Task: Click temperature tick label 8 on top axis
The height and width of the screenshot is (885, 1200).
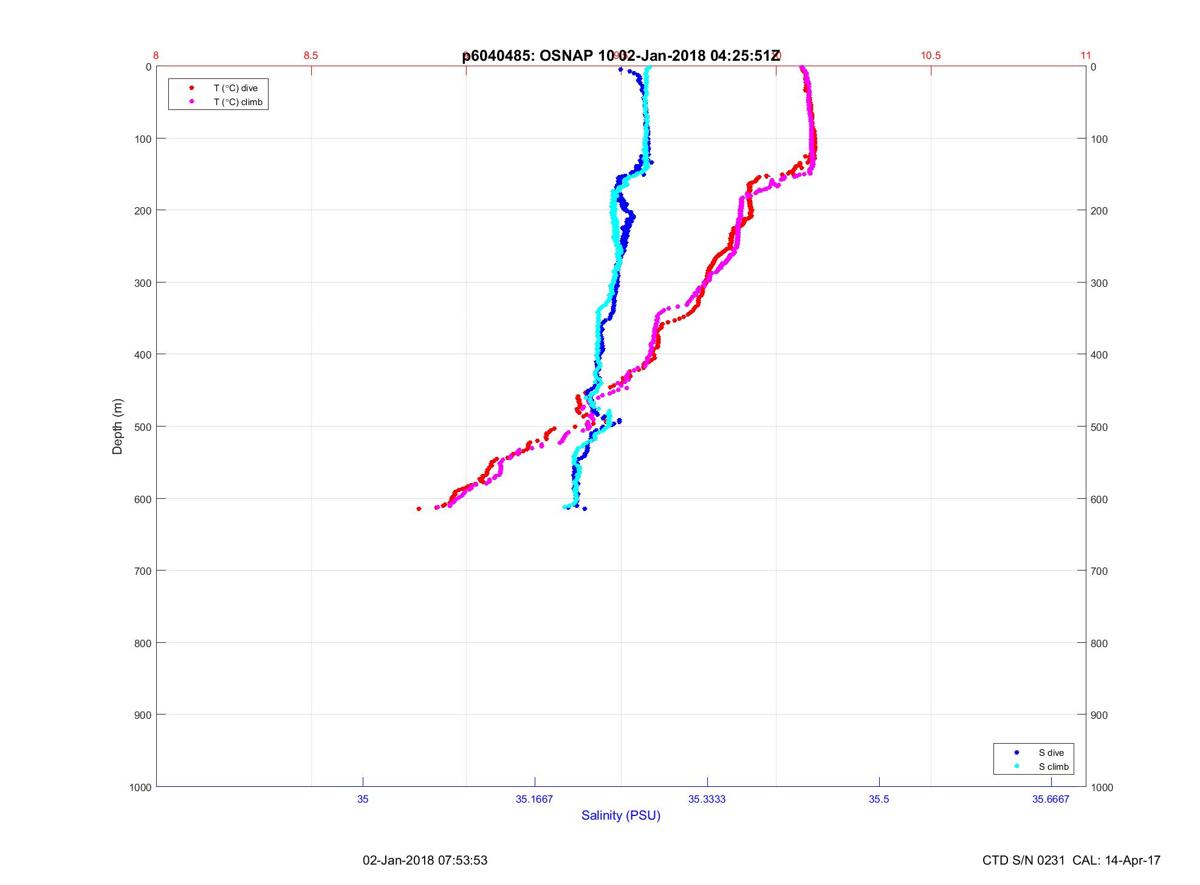Action: [157, 56]
